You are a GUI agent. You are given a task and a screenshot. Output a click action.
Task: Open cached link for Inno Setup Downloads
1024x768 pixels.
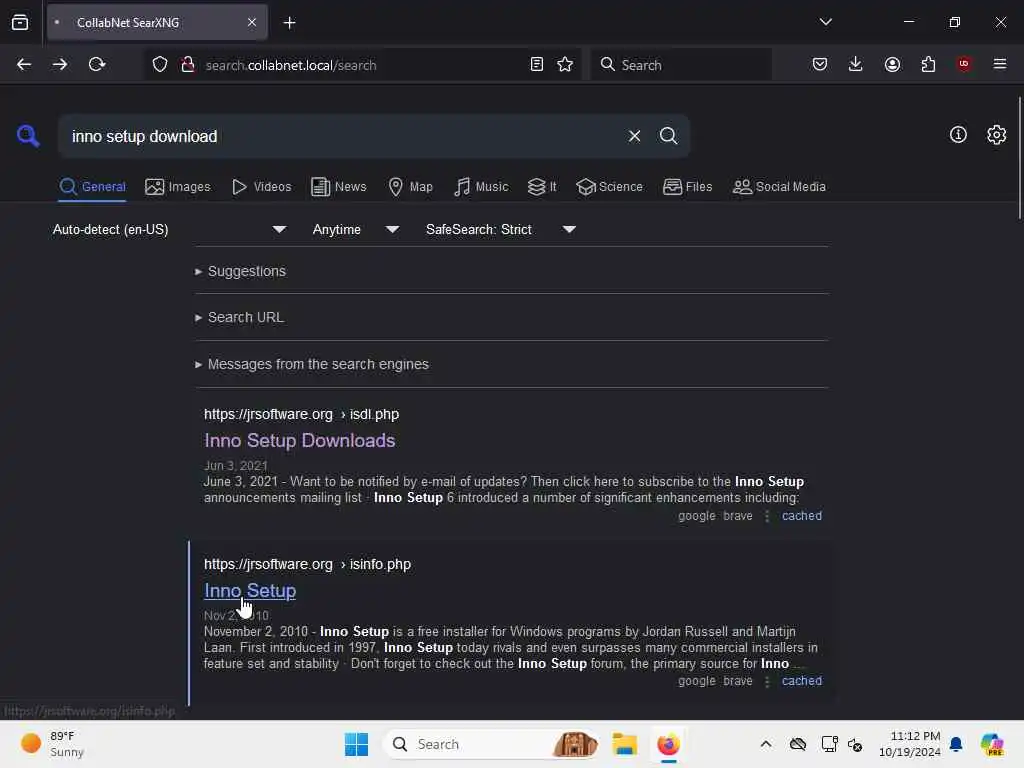pyautogui.click(x=801, y=516)
